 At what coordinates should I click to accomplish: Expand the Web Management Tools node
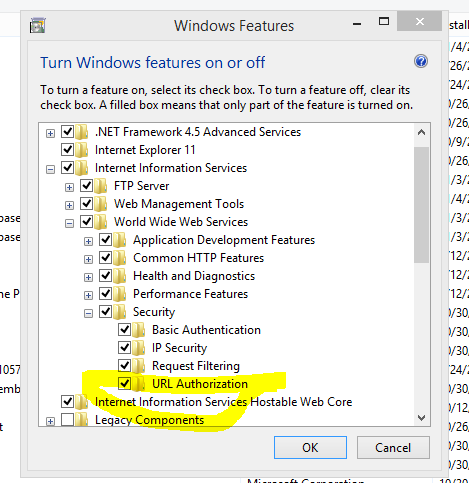[x=69, y=206]
